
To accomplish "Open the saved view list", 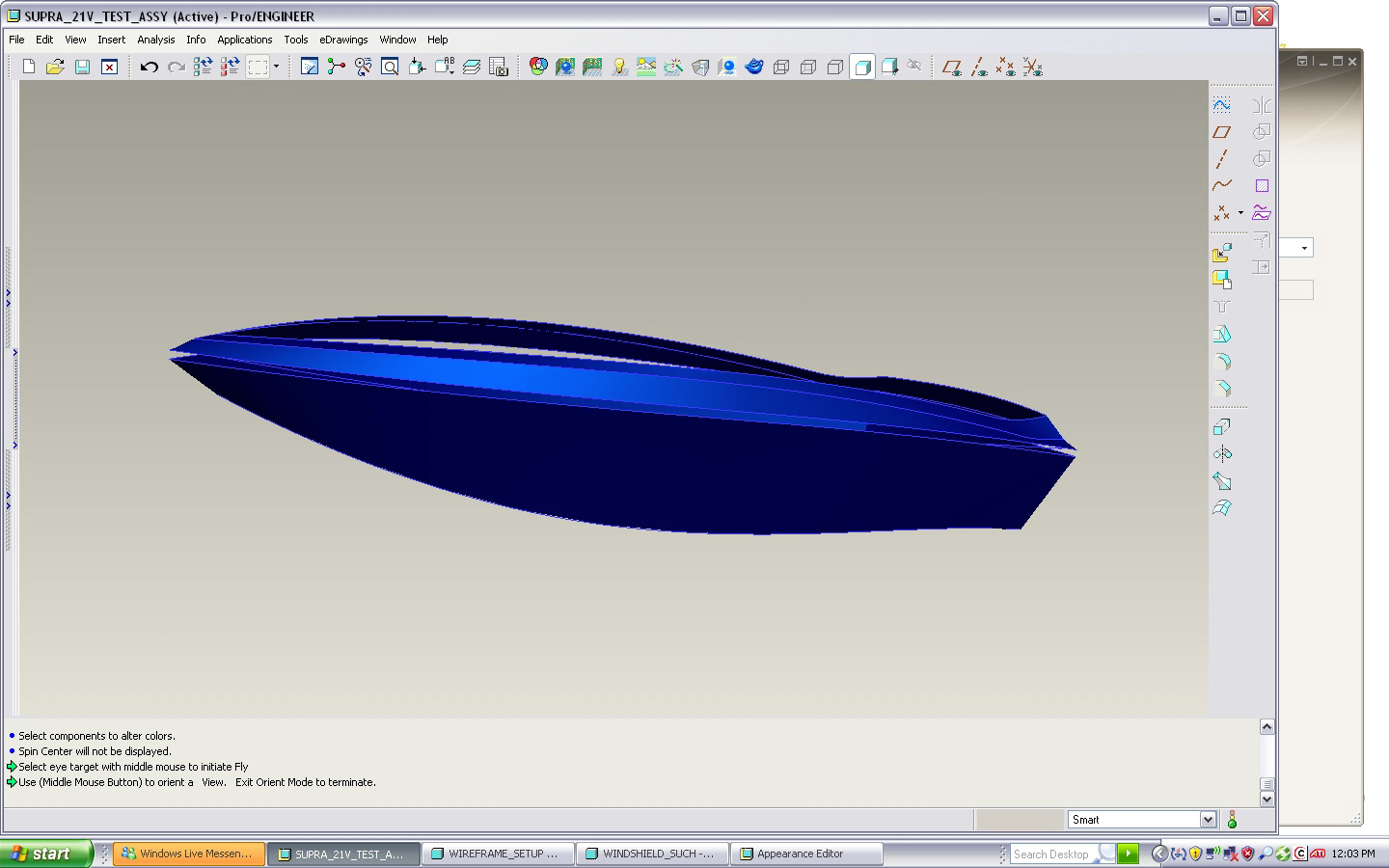I will click(445, 67).
